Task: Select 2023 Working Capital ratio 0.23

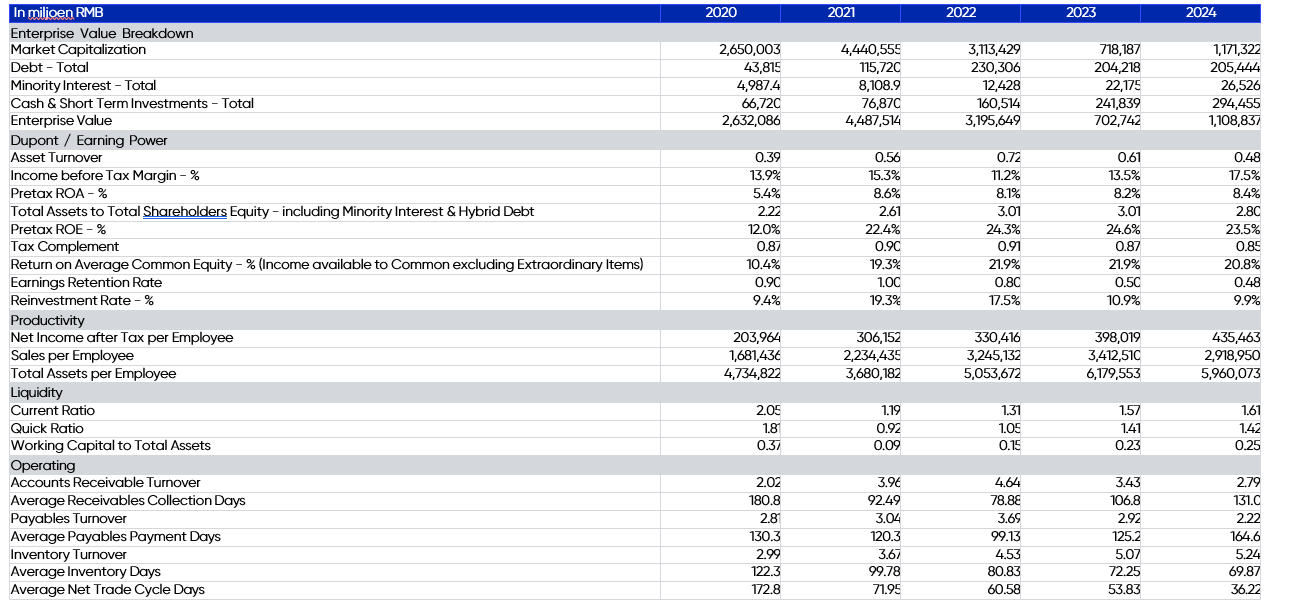Action: coord(1129,446)
